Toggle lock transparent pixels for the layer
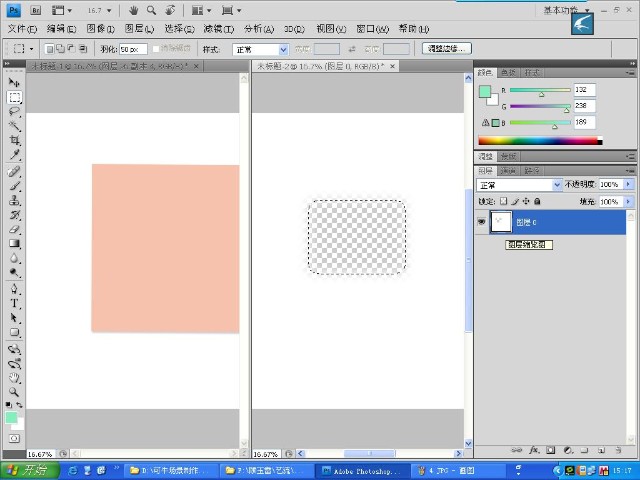This screenshot has height=480, width=640. point(504,202)
